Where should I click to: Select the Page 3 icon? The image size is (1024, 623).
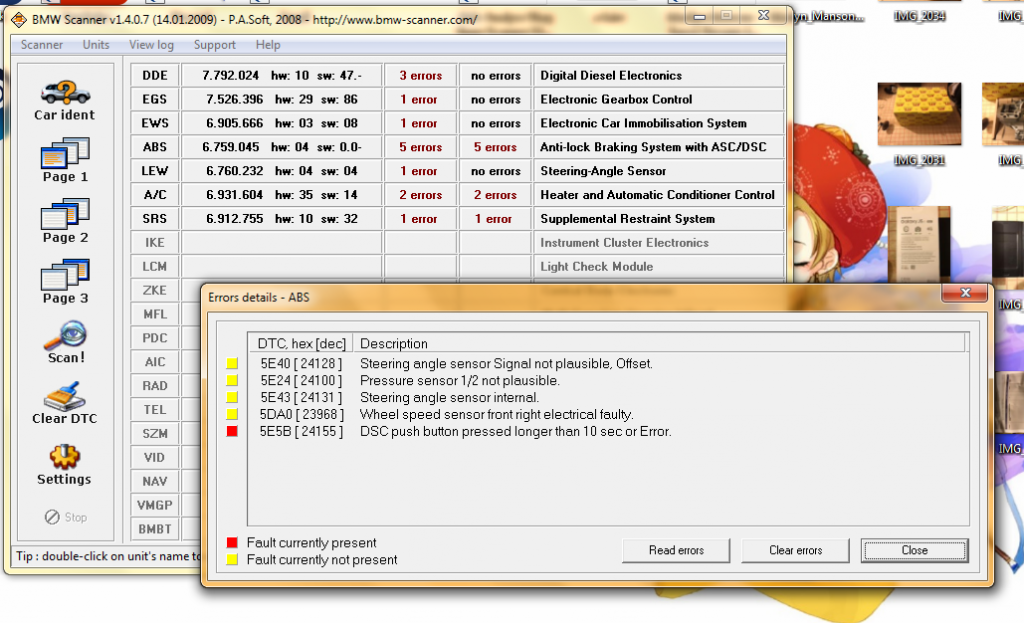coord(65,274)
